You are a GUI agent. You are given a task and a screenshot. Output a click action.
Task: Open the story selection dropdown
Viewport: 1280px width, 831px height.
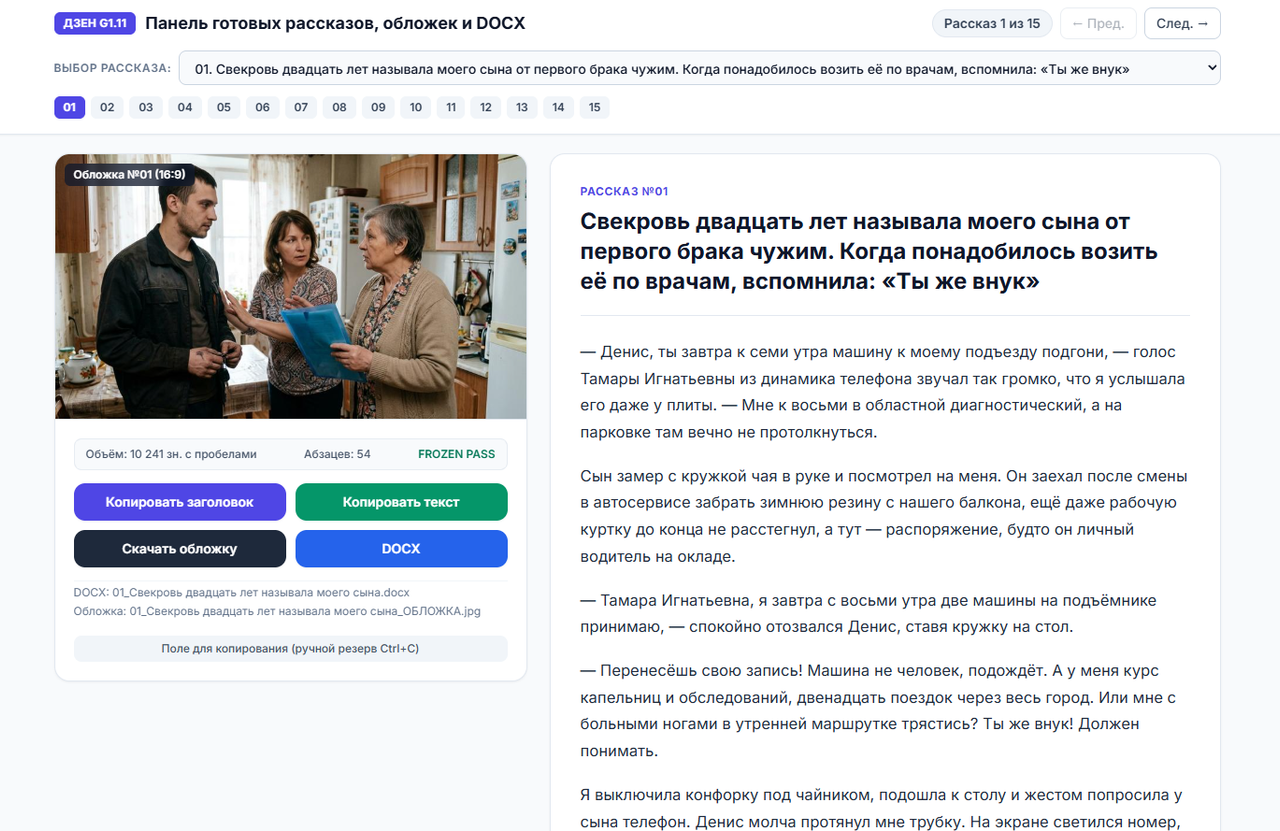tap(699, 68)
